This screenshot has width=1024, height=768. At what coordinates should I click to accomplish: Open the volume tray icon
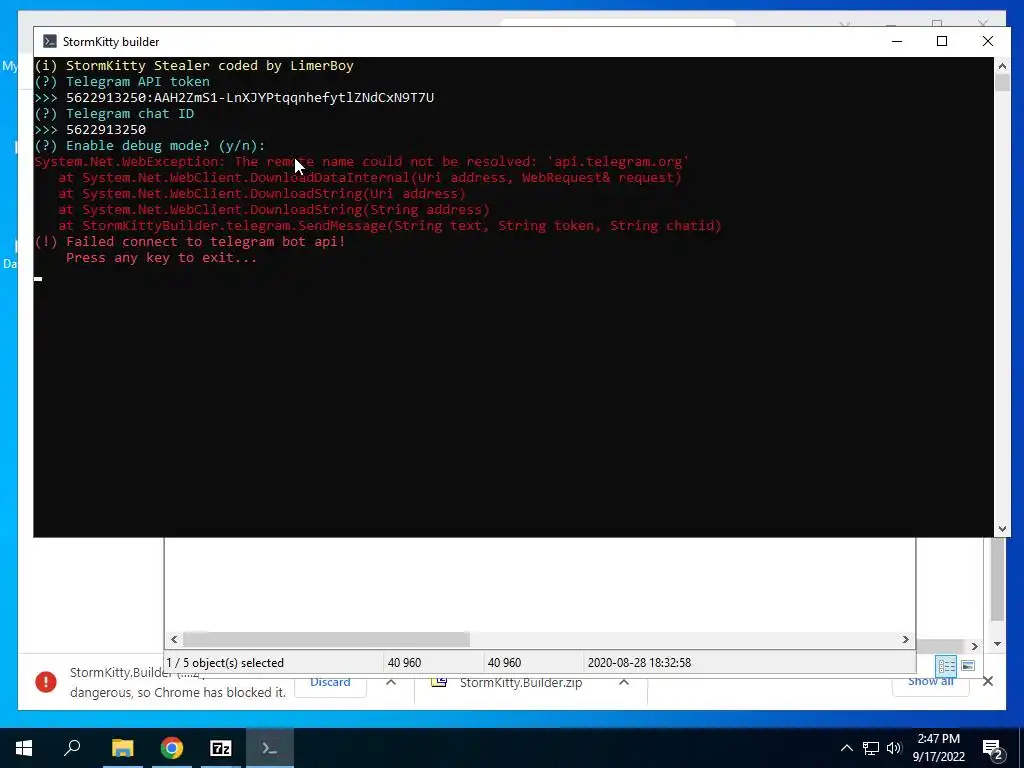point(894,748)
